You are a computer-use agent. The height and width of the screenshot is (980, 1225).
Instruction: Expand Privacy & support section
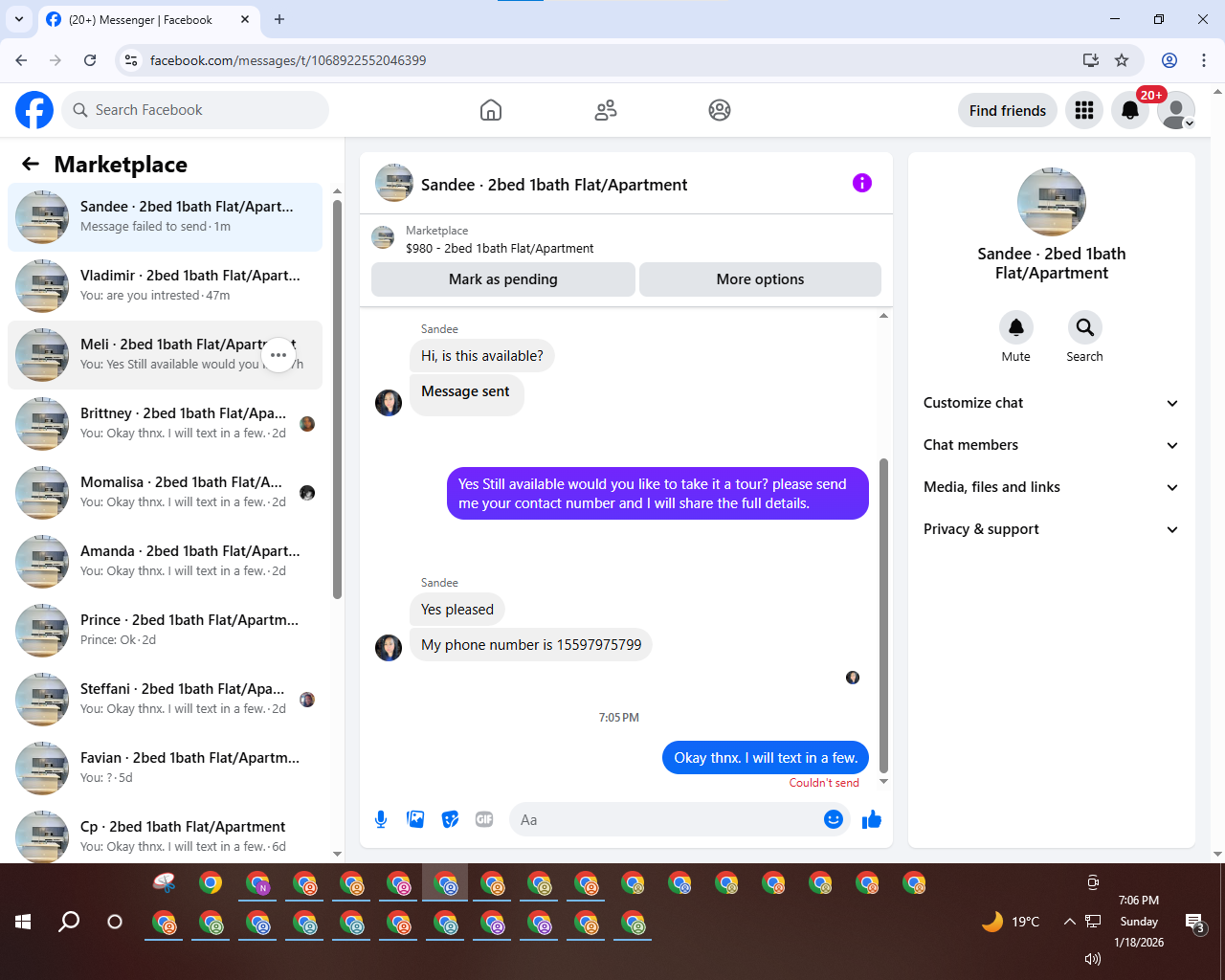1052,529
